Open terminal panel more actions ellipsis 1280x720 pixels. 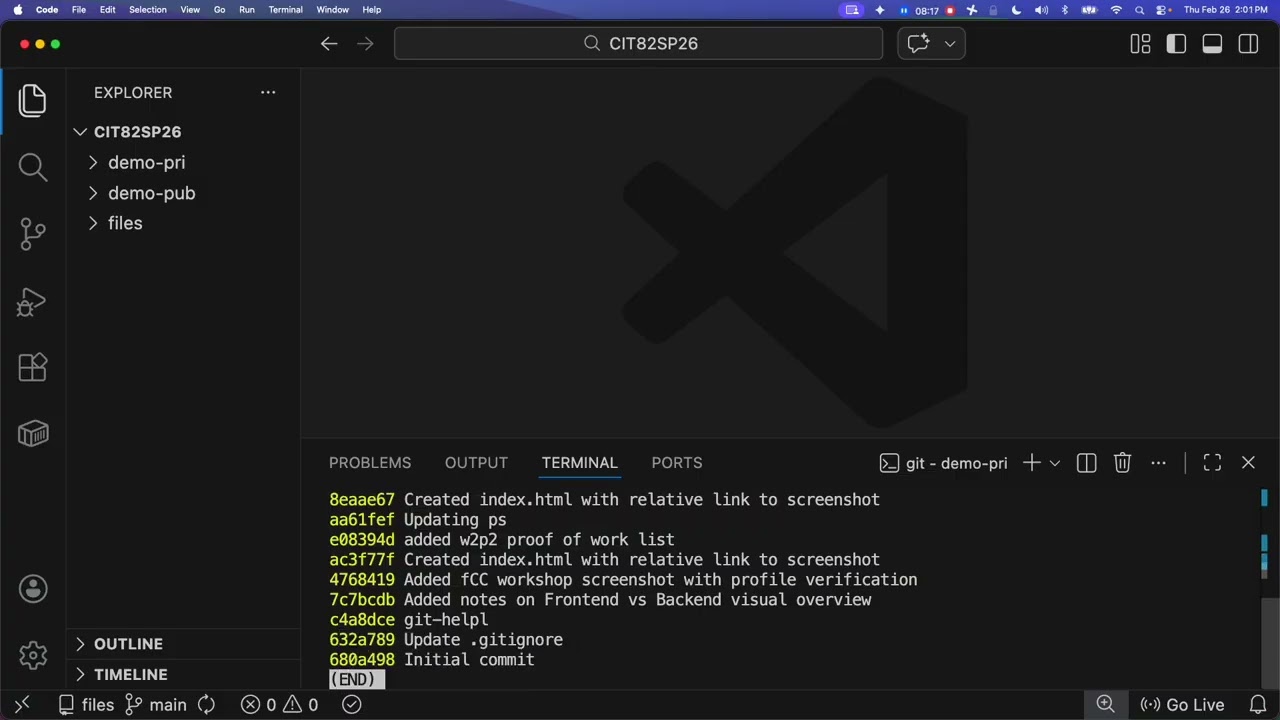1158,463
